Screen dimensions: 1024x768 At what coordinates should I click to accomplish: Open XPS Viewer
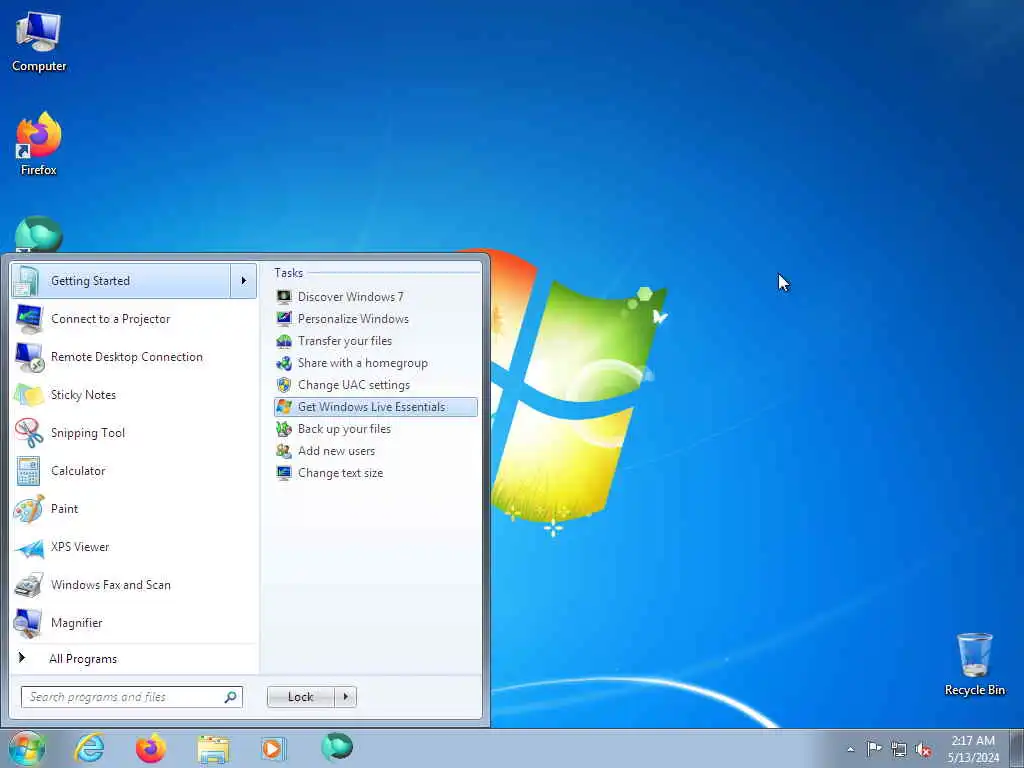pyautogui.click(x=134, y=547)
